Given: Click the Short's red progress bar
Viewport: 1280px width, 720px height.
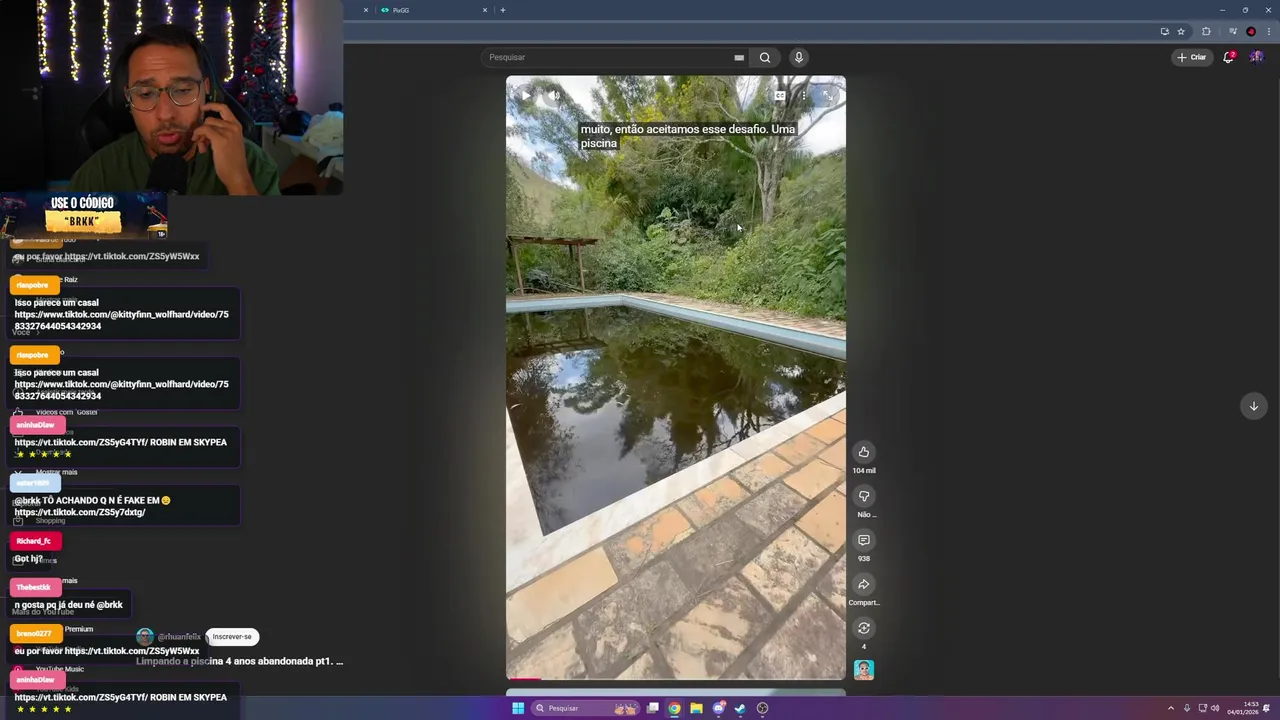Looking at the screenshot, I should point(524,679).
